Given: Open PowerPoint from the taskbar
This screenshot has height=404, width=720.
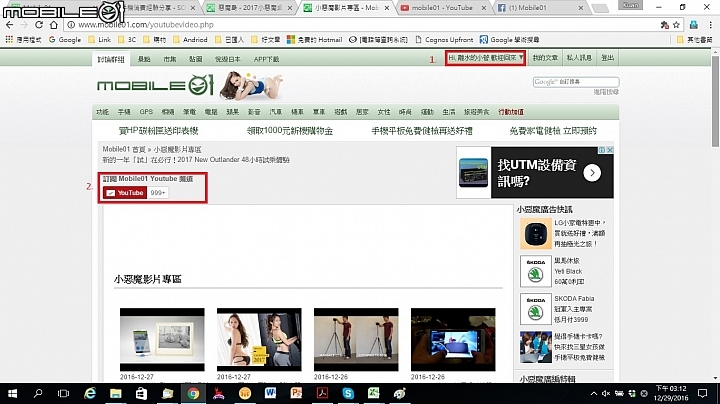Looking at the screenshot, I should 296,393.
